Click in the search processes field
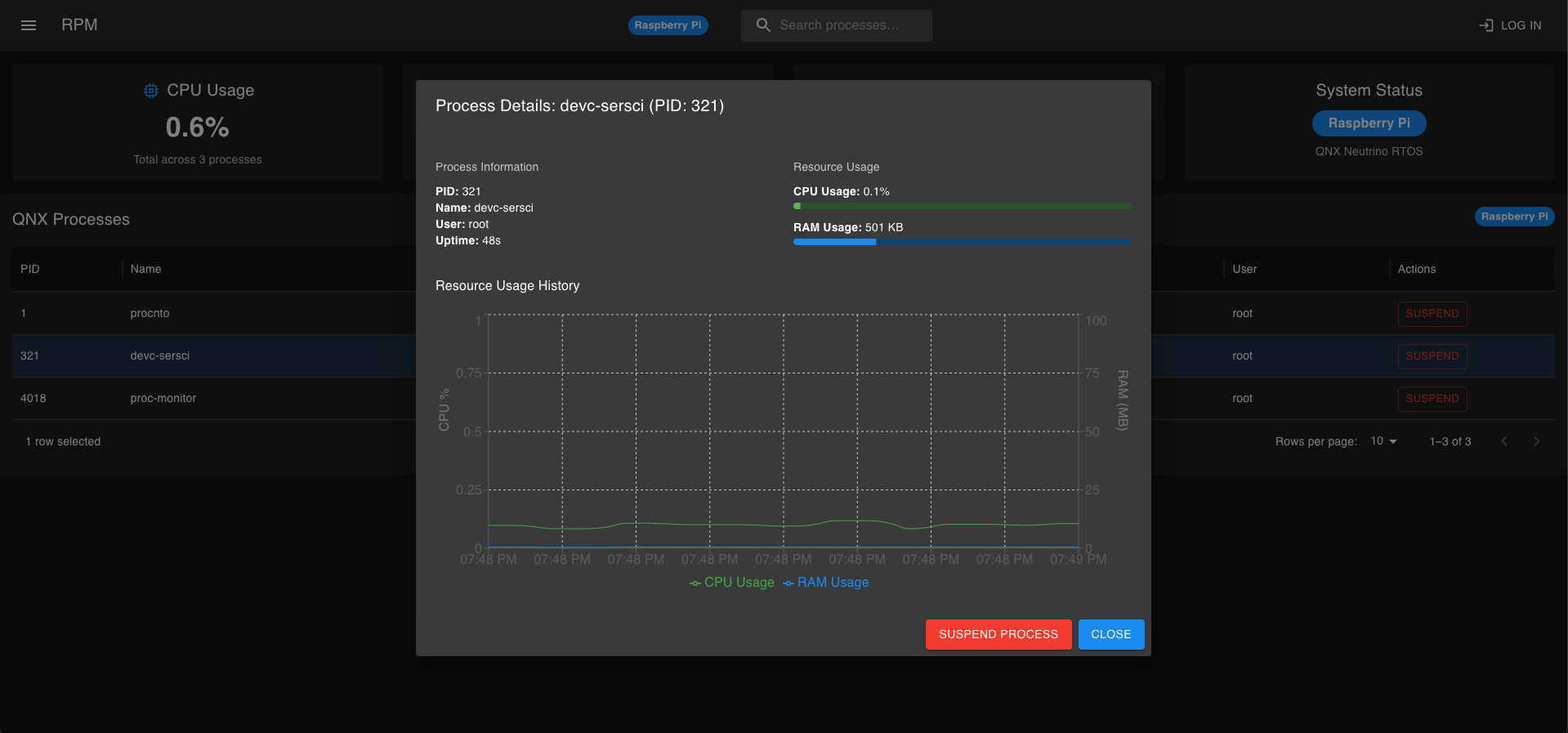The width and height of the screenshot is (1568, 733). (x=850, y=25)
